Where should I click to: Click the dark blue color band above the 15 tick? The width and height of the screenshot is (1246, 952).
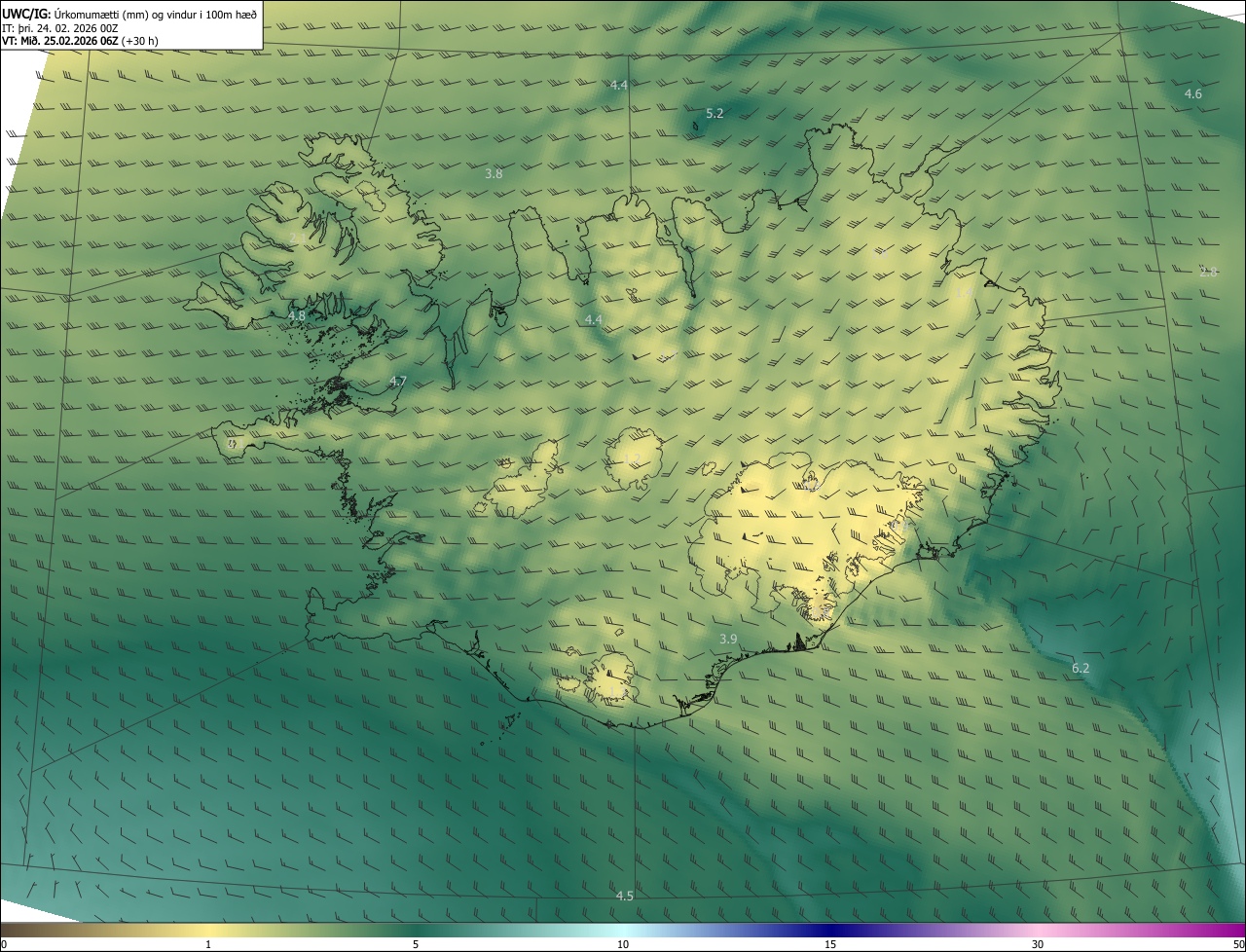click(x=830, y=931)
